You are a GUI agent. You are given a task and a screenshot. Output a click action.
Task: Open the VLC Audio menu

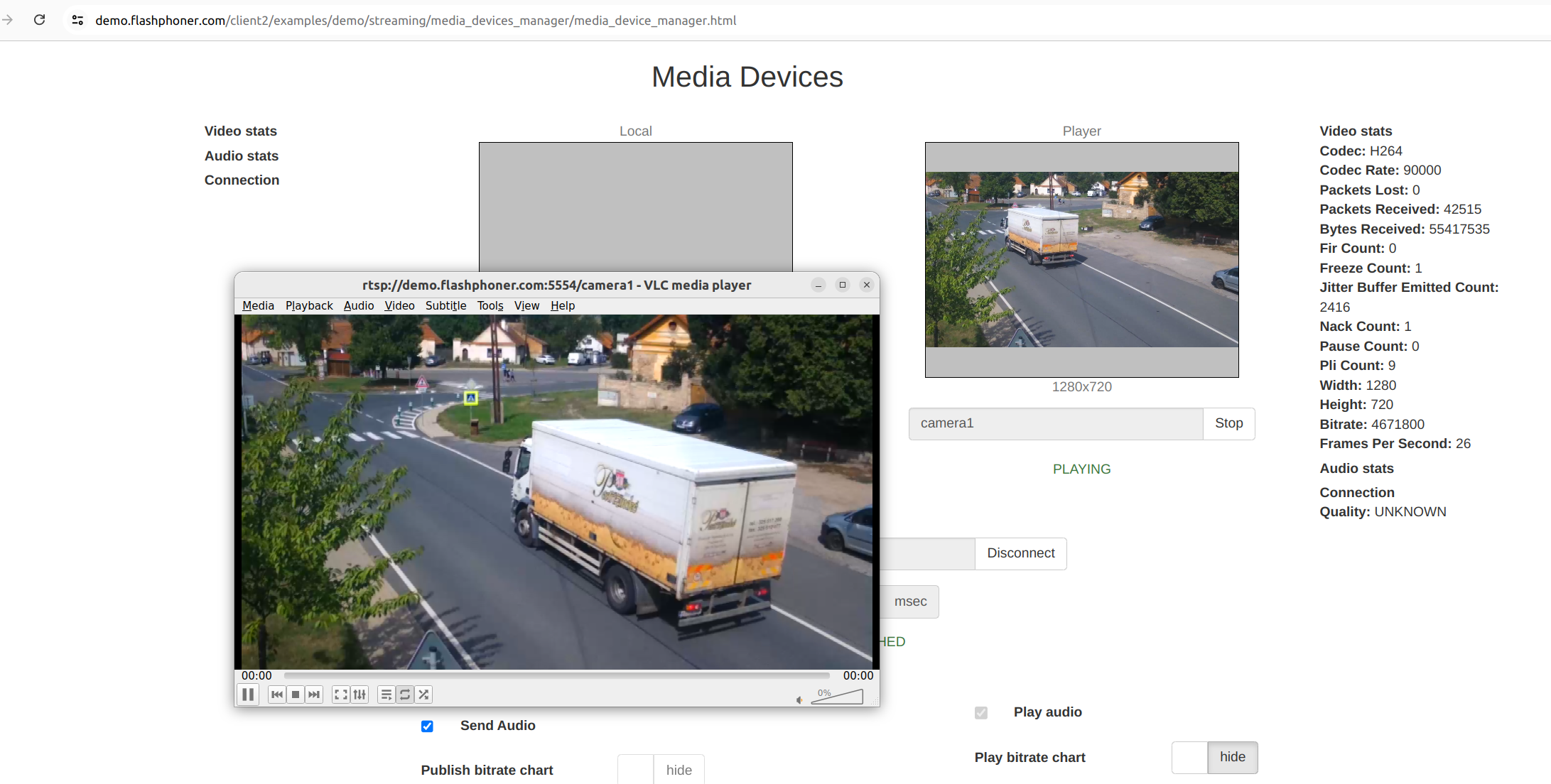[x=359, y=305]
